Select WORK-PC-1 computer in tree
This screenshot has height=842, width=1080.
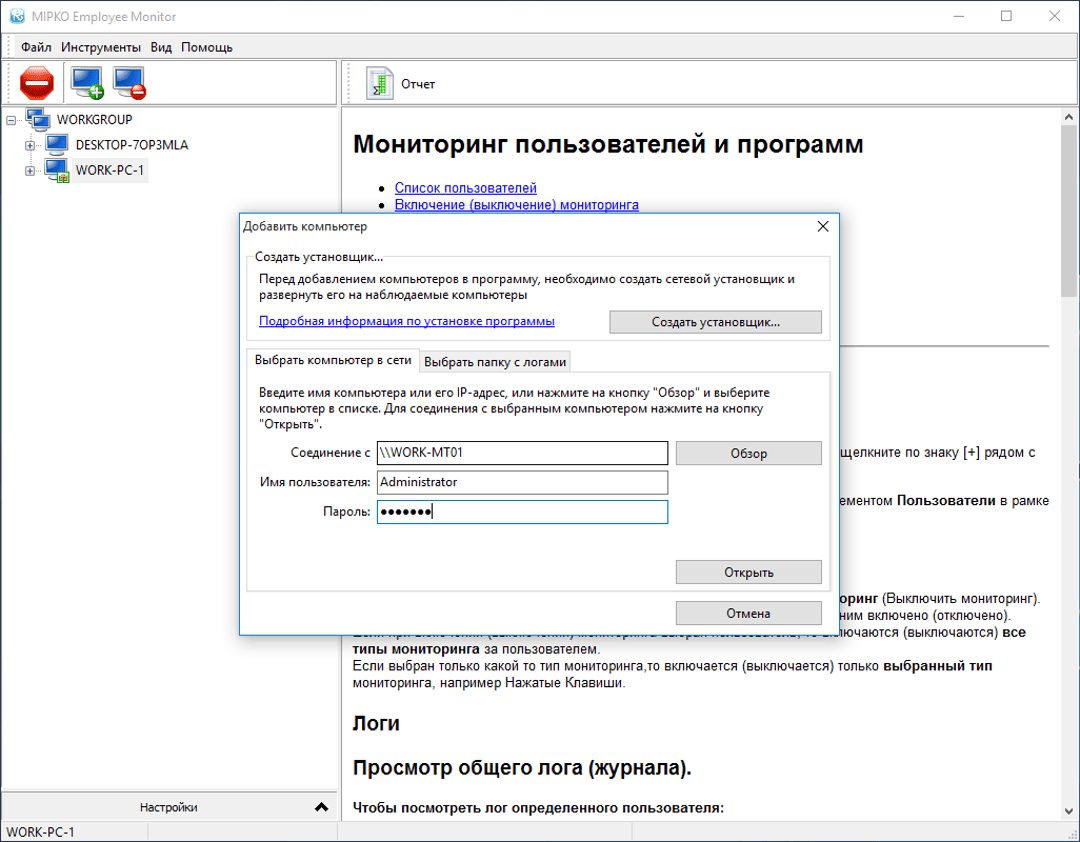point(110,170)
